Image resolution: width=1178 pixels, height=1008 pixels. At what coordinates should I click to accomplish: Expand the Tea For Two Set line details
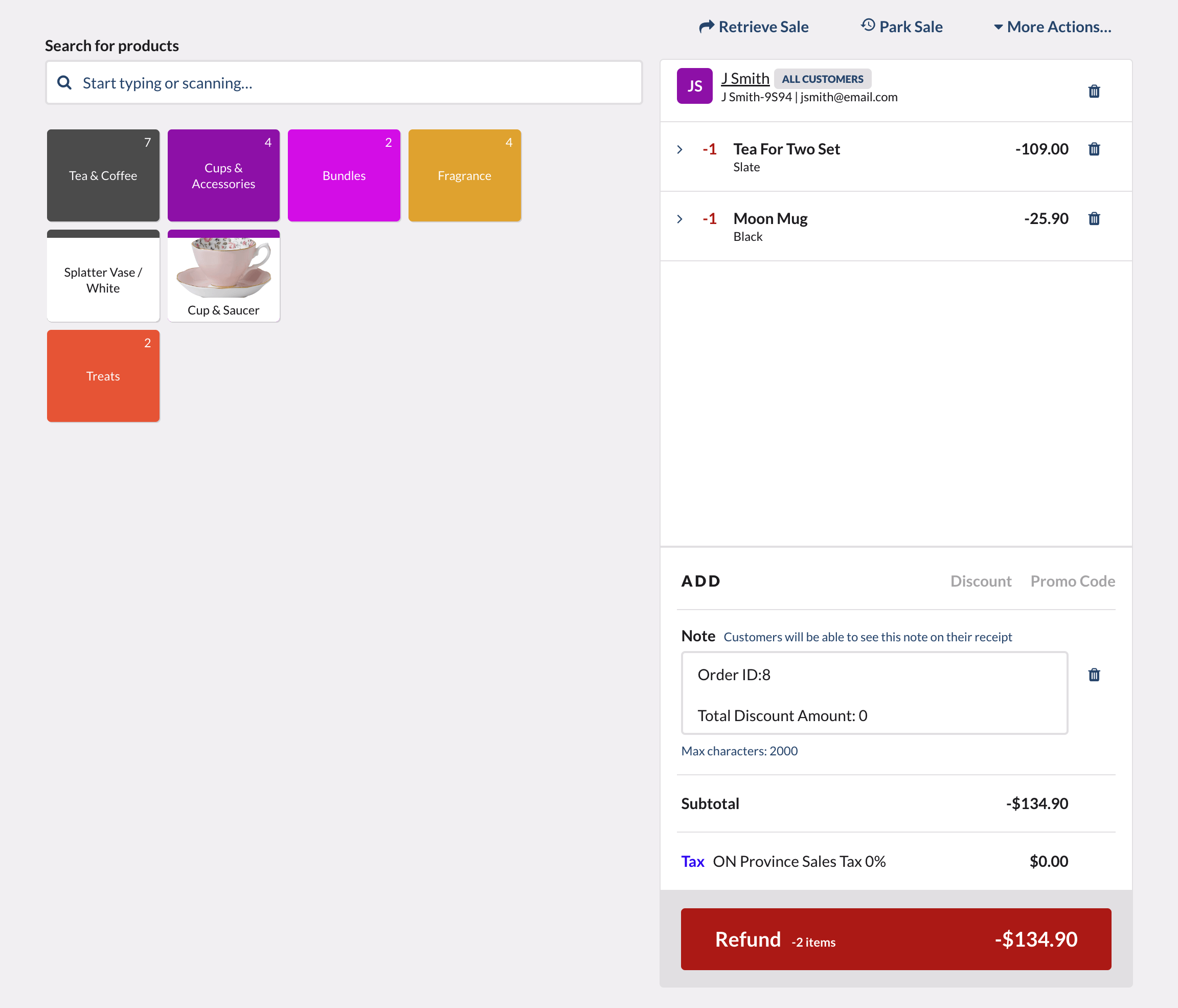coord(680,149)
